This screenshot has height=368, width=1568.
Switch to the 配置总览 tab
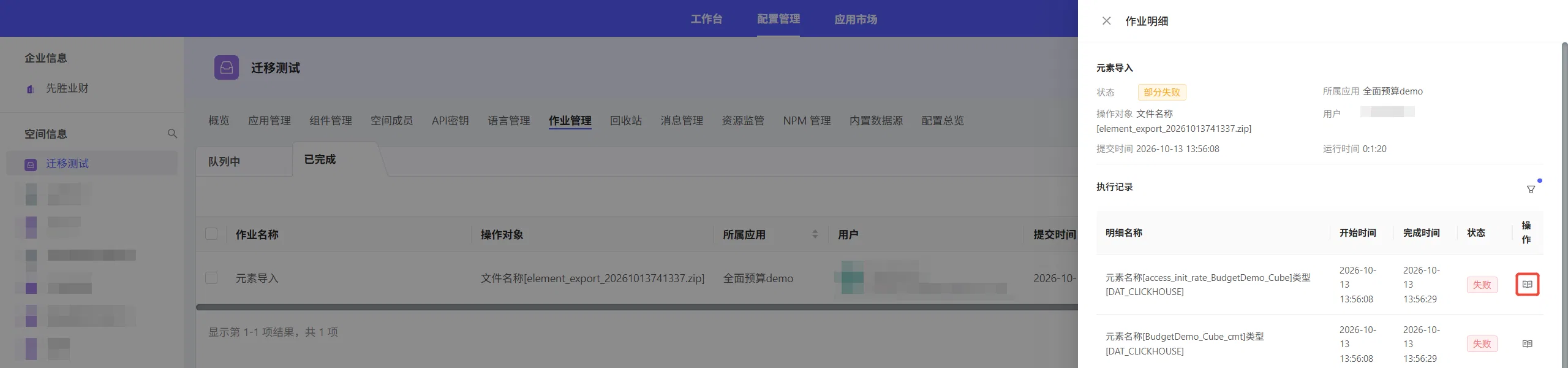[942, 121]
